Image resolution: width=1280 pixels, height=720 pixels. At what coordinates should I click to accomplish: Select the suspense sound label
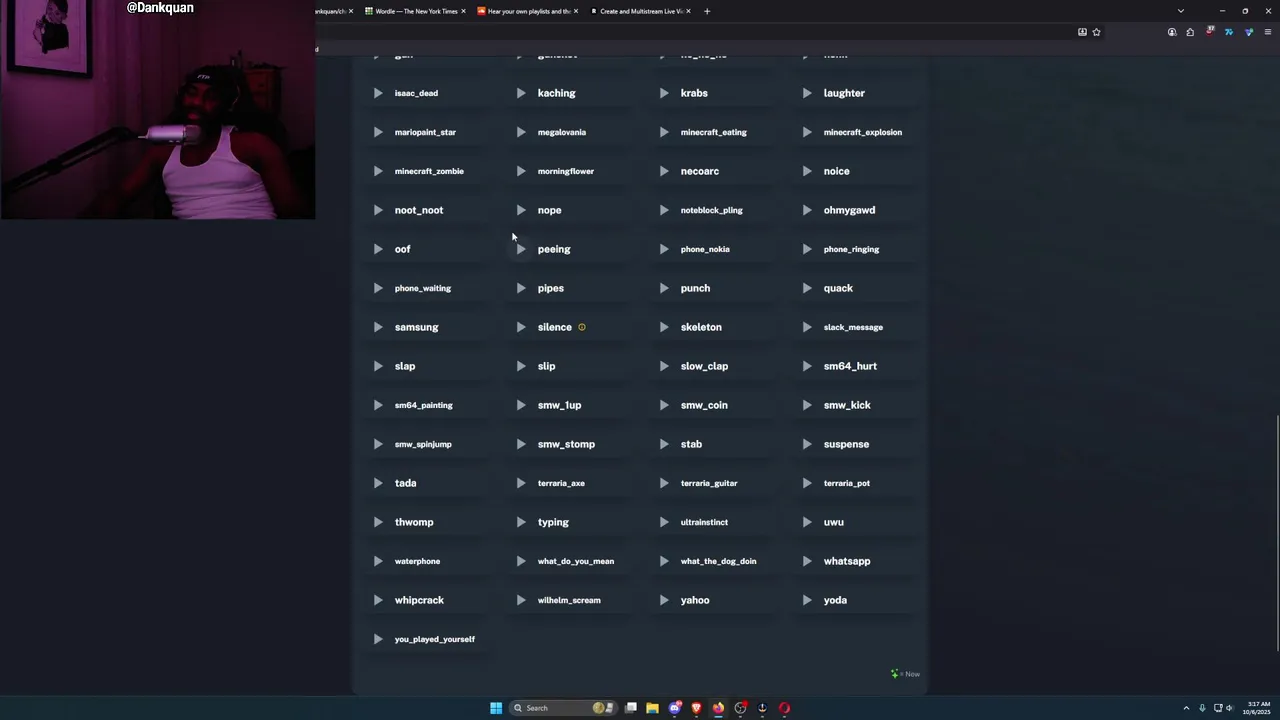846,444
